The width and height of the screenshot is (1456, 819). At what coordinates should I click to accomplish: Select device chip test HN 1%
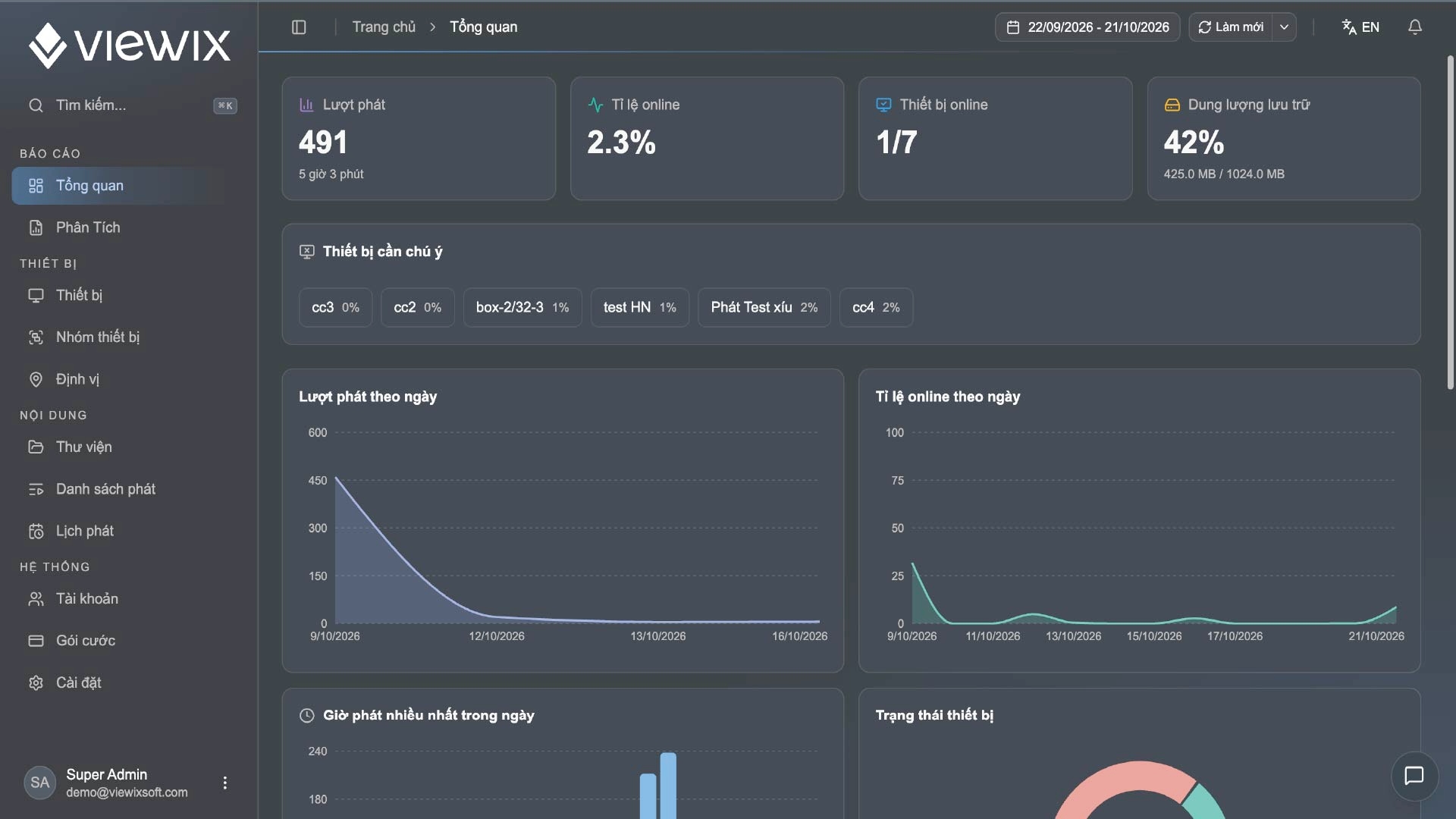[x=640, y=307]
